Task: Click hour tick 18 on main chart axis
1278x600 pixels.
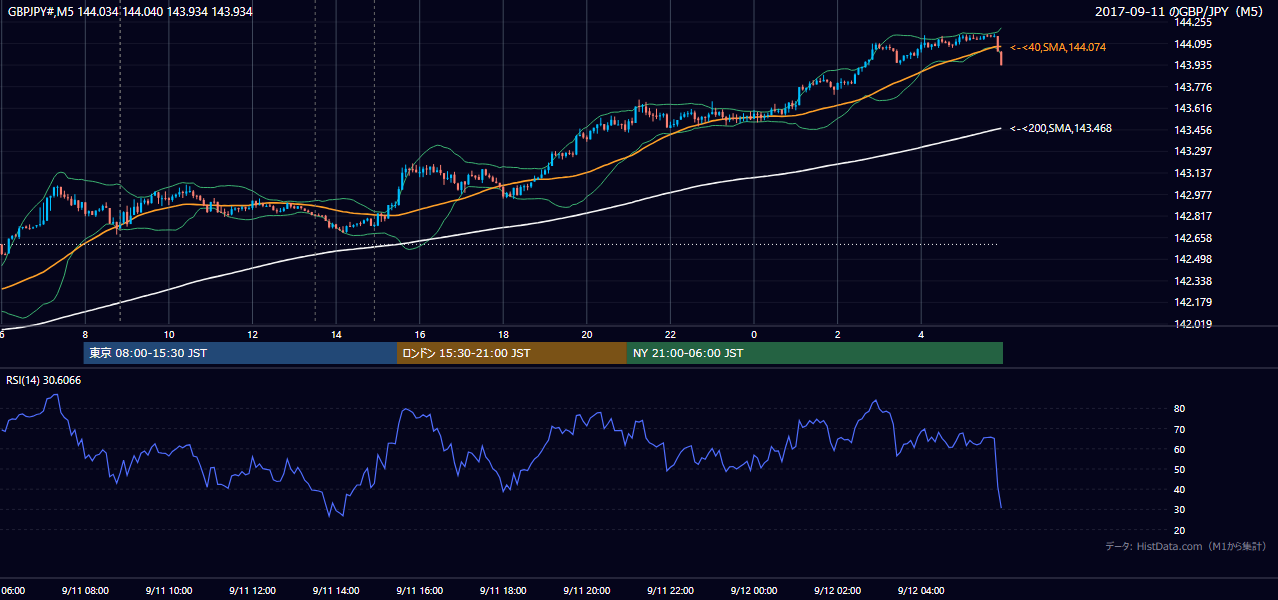Action: coord(503,334)
